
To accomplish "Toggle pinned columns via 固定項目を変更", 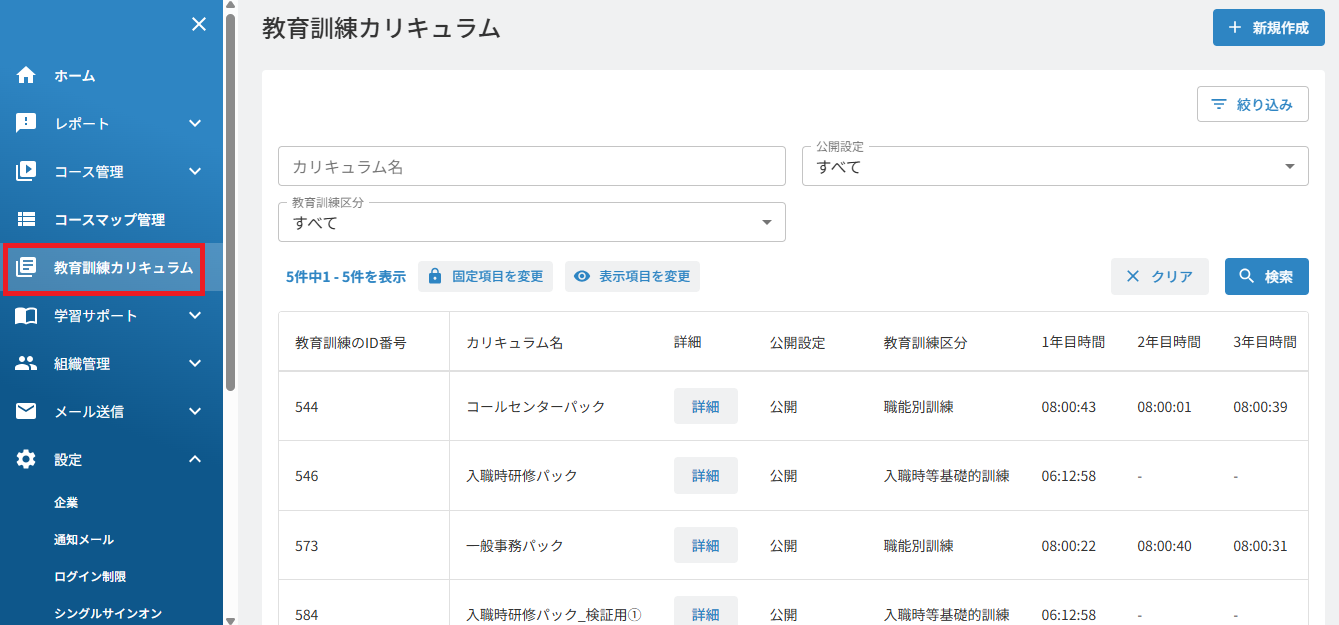I will (485, 277).
